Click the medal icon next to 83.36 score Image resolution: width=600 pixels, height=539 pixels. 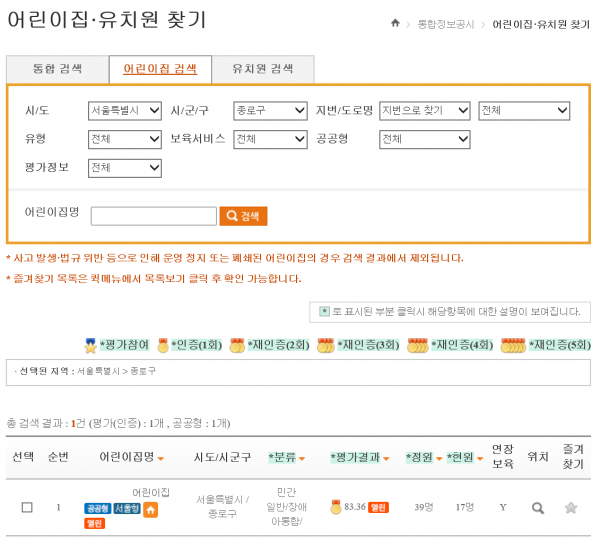[336, 508]
